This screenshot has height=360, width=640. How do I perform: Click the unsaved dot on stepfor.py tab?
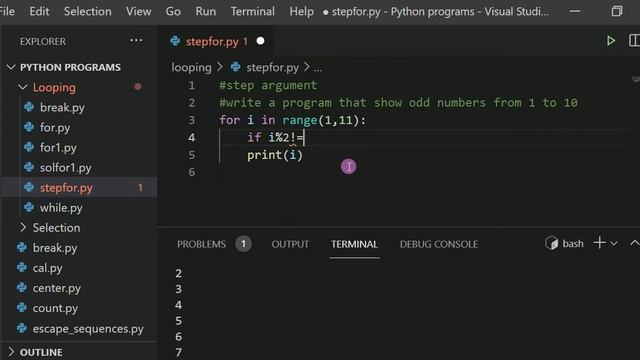(x=260, y=41)
